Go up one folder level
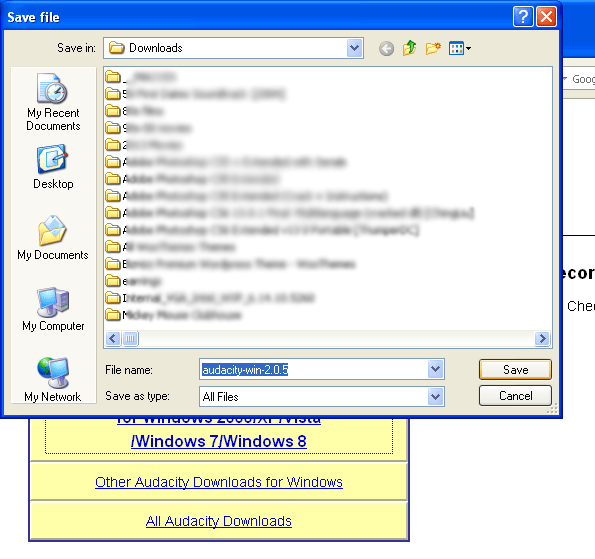 (x=409, y=48)
